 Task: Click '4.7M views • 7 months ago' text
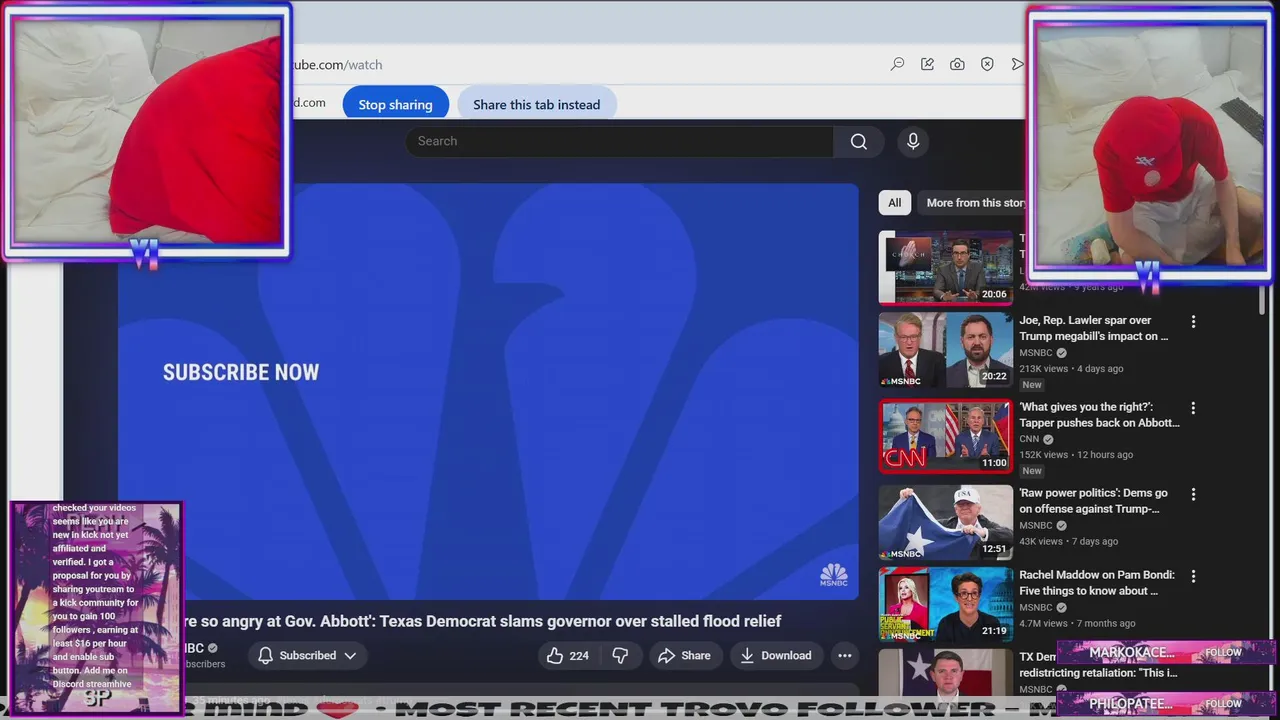coord(1078,623)
